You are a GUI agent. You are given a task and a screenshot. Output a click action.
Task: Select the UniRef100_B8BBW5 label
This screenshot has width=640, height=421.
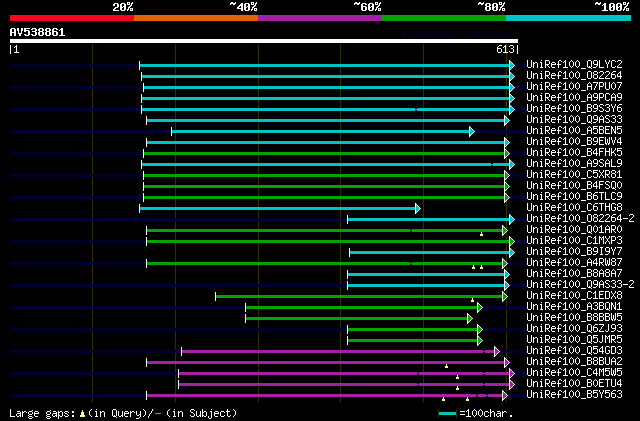574,317
